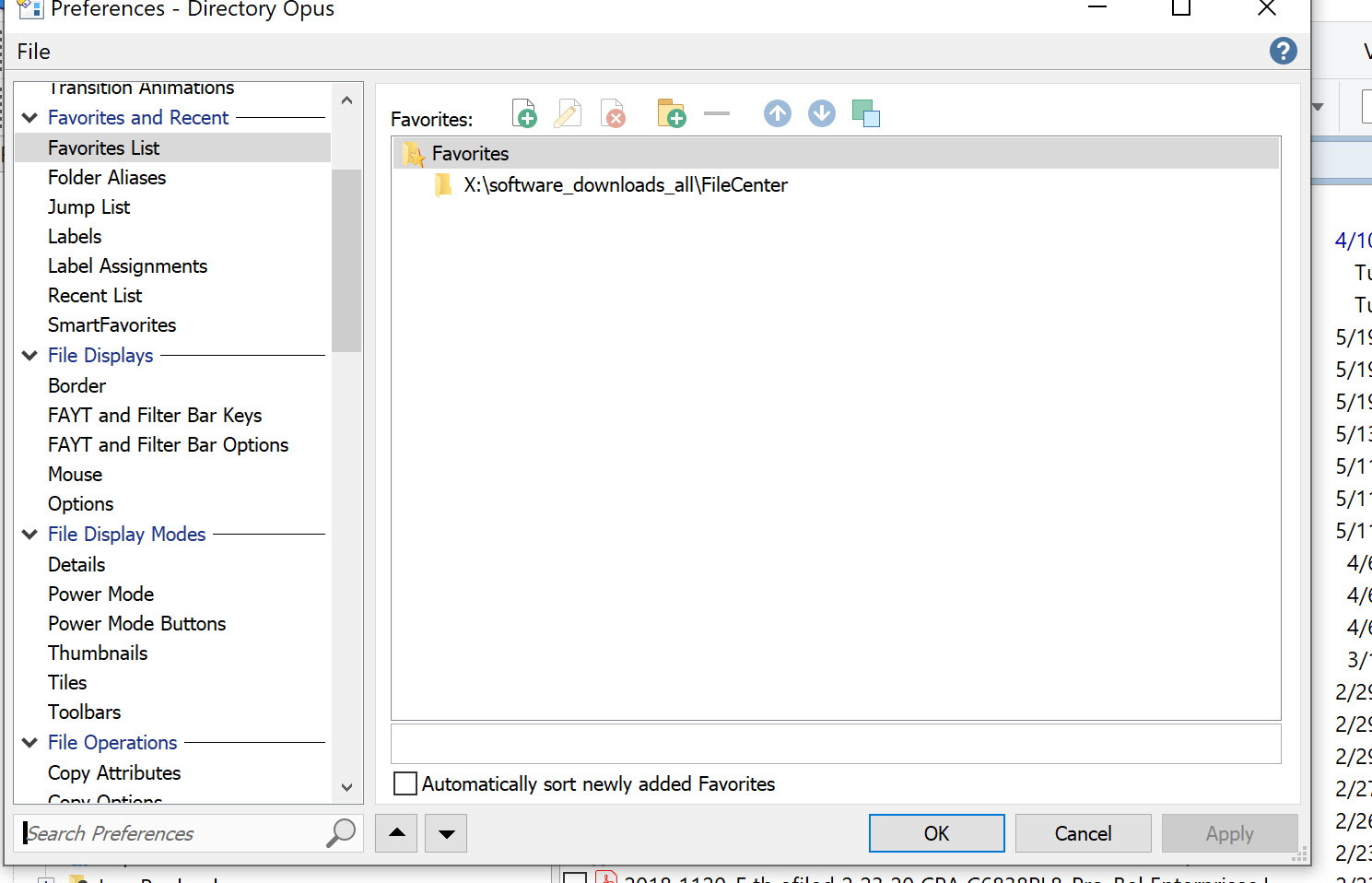
Task: Select the Favorites root folder
Action: tap(836, 153)
